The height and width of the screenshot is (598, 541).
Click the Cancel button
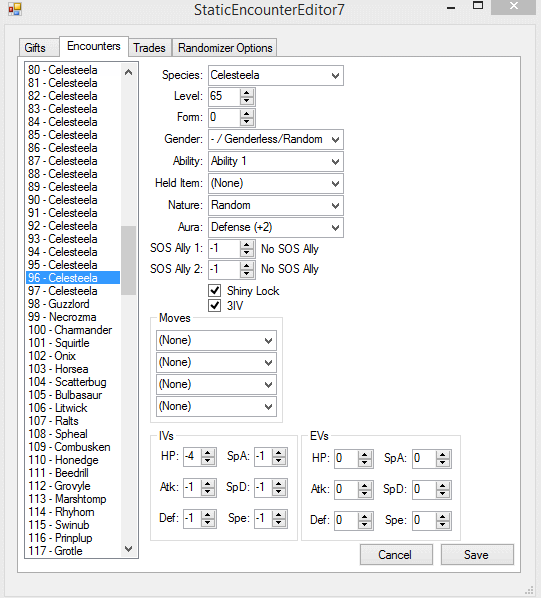pos(396,555)
